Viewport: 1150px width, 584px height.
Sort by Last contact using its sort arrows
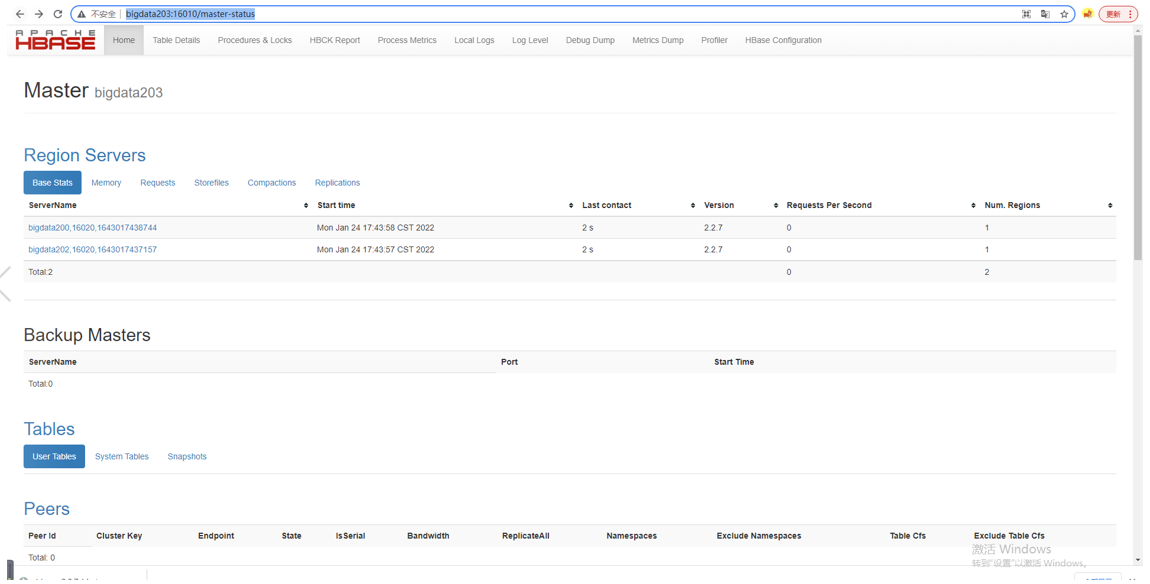[x=692, y=205]
